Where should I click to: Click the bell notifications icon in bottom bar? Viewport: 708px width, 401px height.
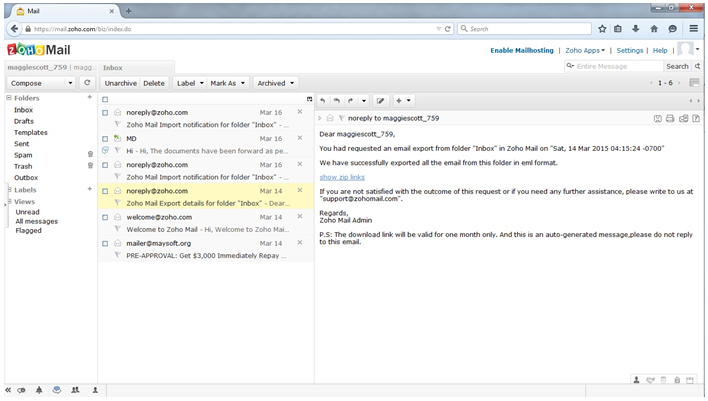39,390
